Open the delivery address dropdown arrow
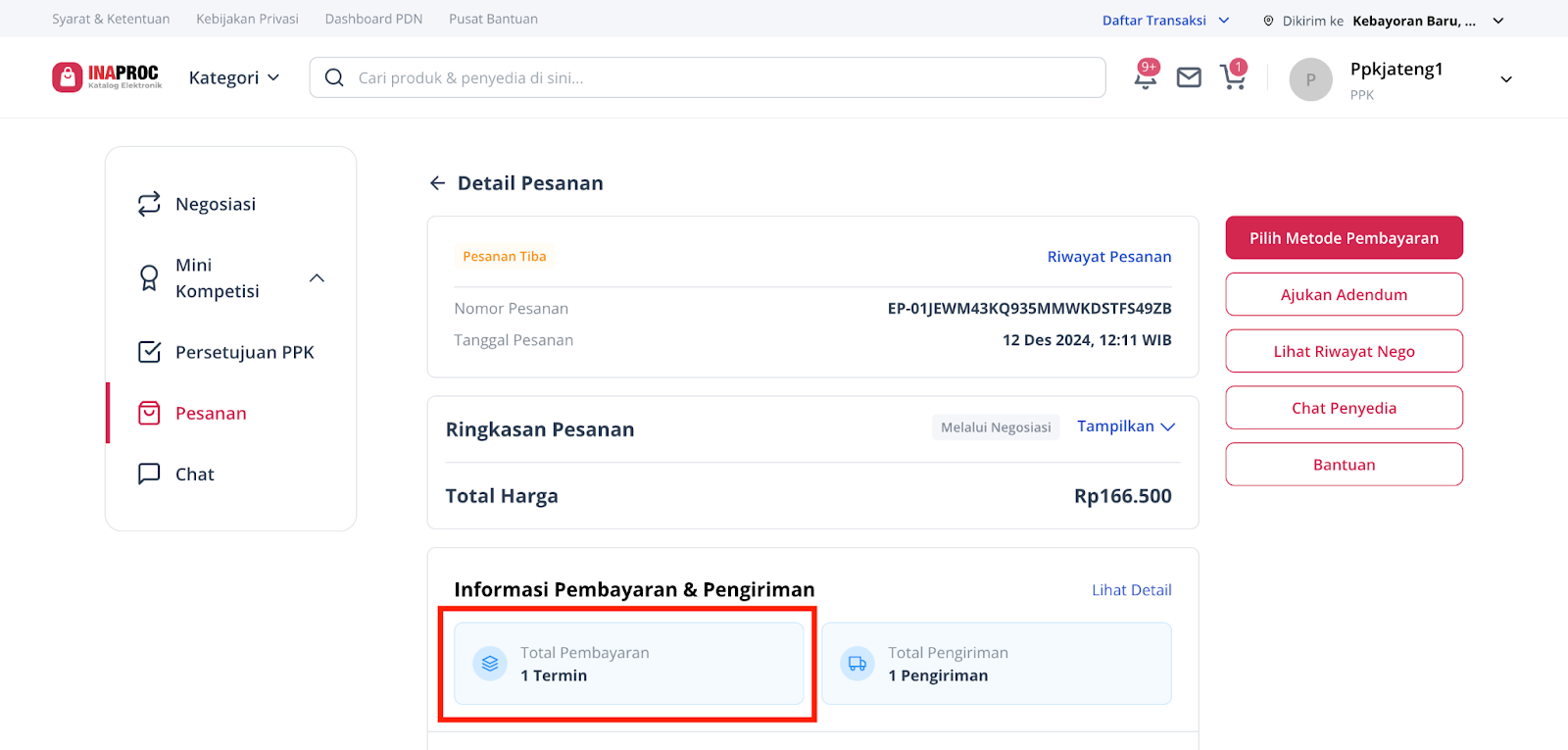1568x750 pixels. (x=1498, y=21)
